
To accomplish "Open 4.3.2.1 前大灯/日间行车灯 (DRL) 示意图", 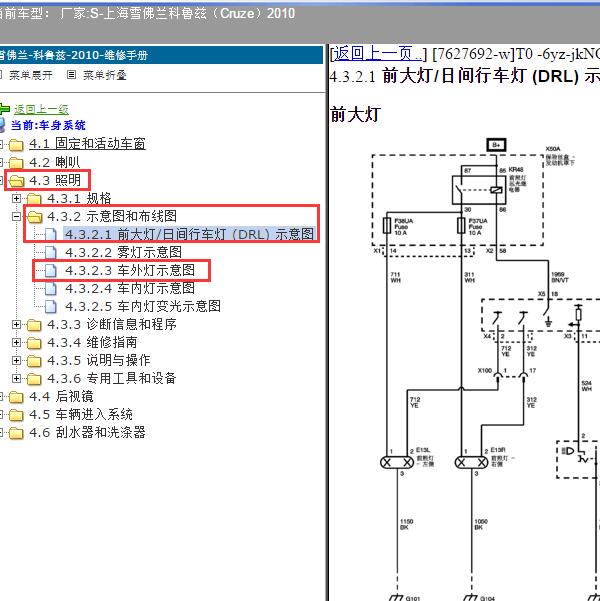I will 189,234.
